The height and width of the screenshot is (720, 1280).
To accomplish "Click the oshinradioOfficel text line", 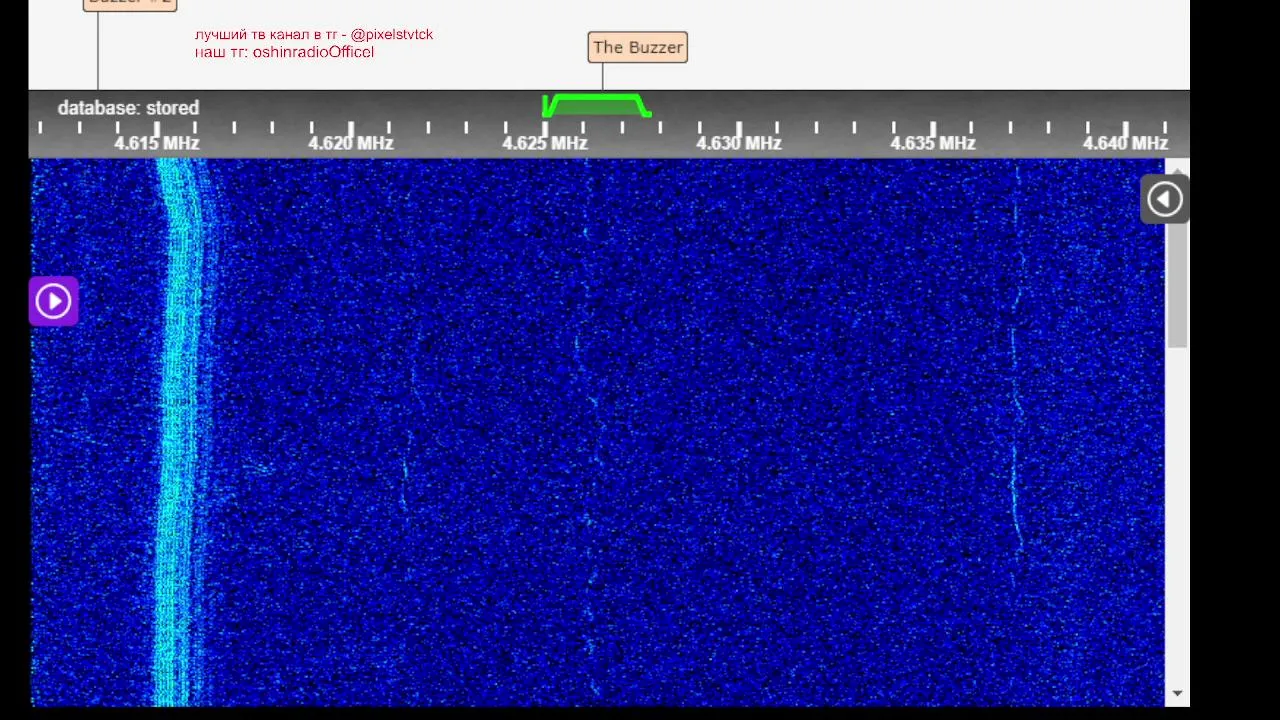I will pyautogui.click(x=284, y=51).
